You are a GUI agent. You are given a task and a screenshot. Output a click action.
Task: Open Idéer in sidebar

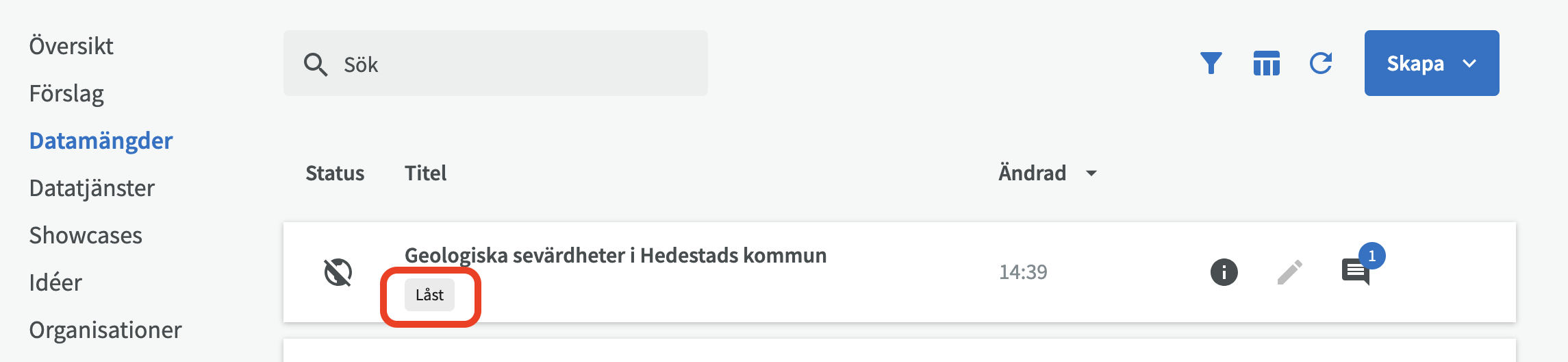point(55,282)
